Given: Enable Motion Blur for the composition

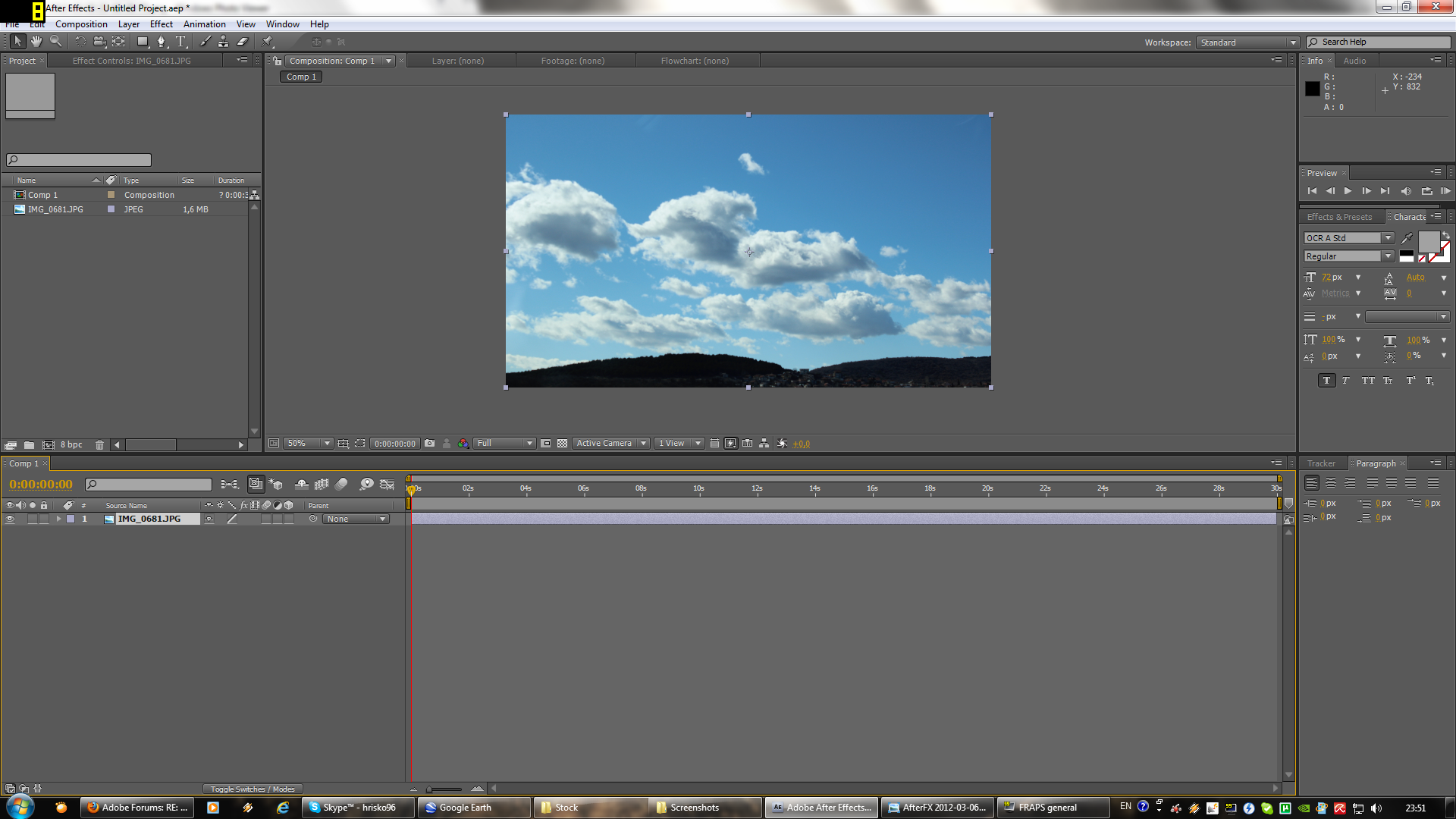Looking at the screenshot, I should 341,484.
